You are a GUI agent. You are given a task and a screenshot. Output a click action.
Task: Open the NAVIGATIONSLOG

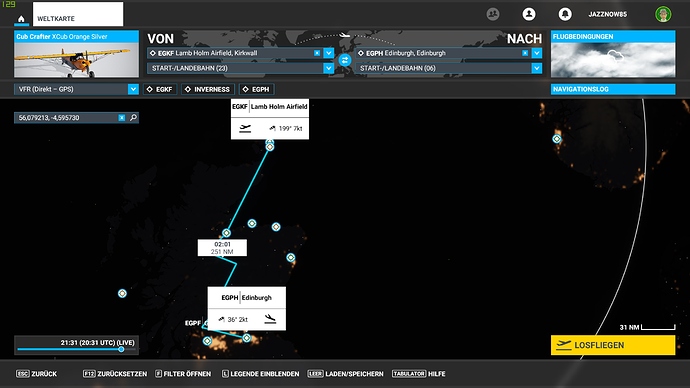(x=613, y=89)
